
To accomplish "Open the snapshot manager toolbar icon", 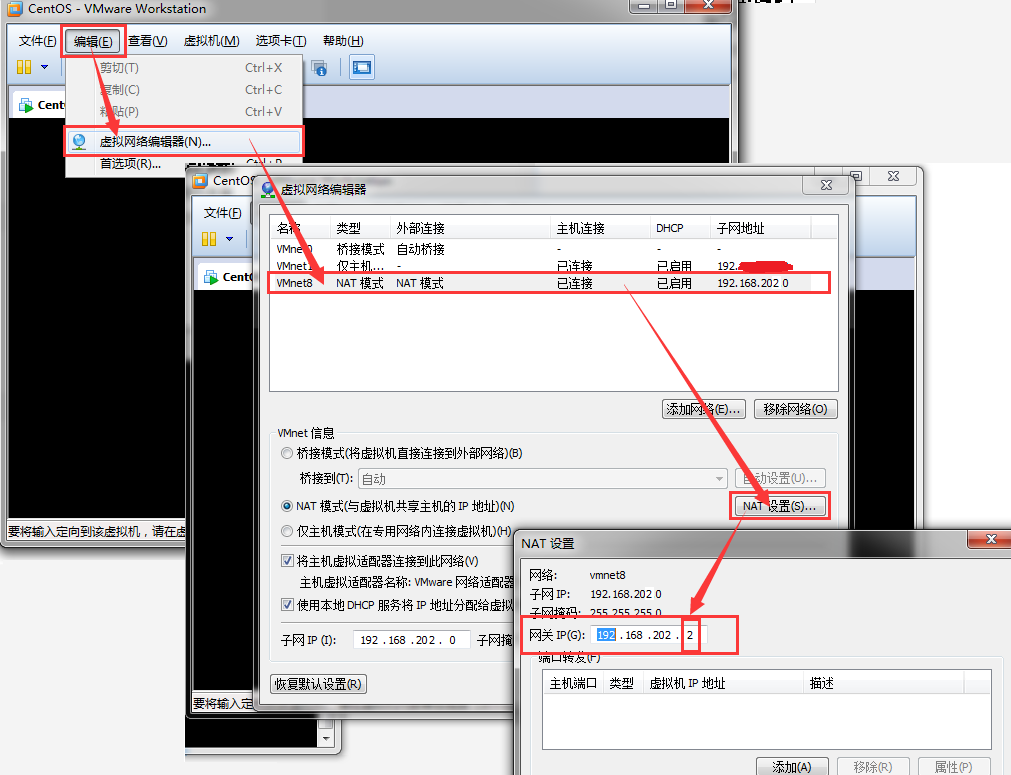I will click(x=319, y=68).
